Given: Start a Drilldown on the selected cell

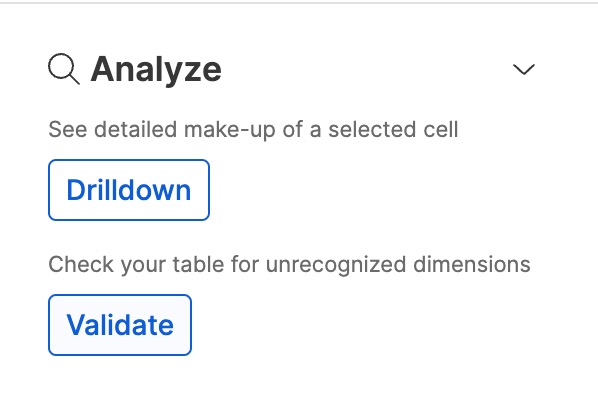Looking at the screenshot, I should pos(129,190).
